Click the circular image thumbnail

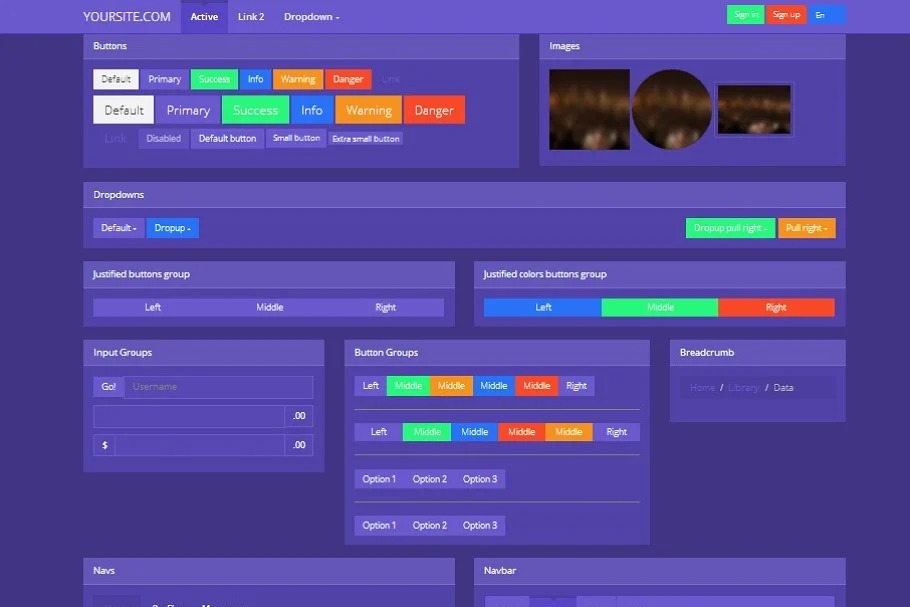click(x=672, y=109)
